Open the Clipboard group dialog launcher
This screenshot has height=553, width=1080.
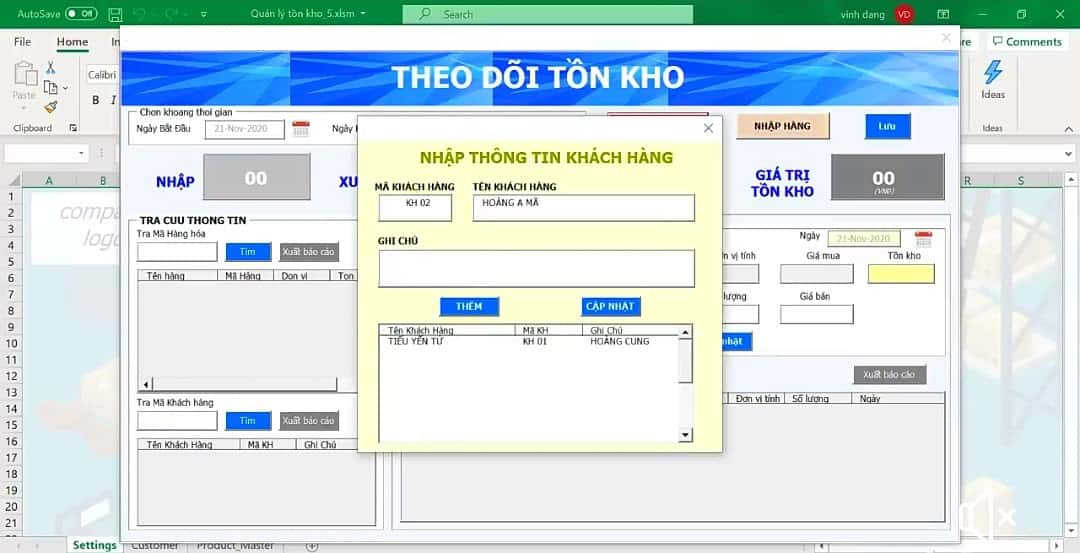tap(73, 128)
